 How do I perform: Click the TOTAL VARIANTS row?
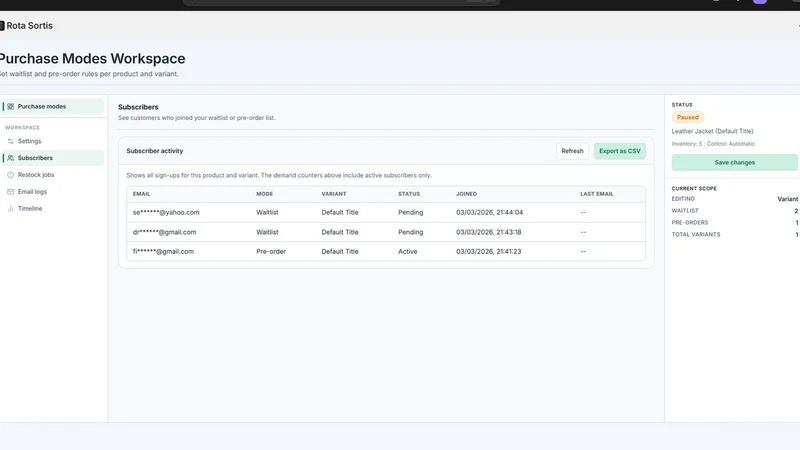click(735, 235)
